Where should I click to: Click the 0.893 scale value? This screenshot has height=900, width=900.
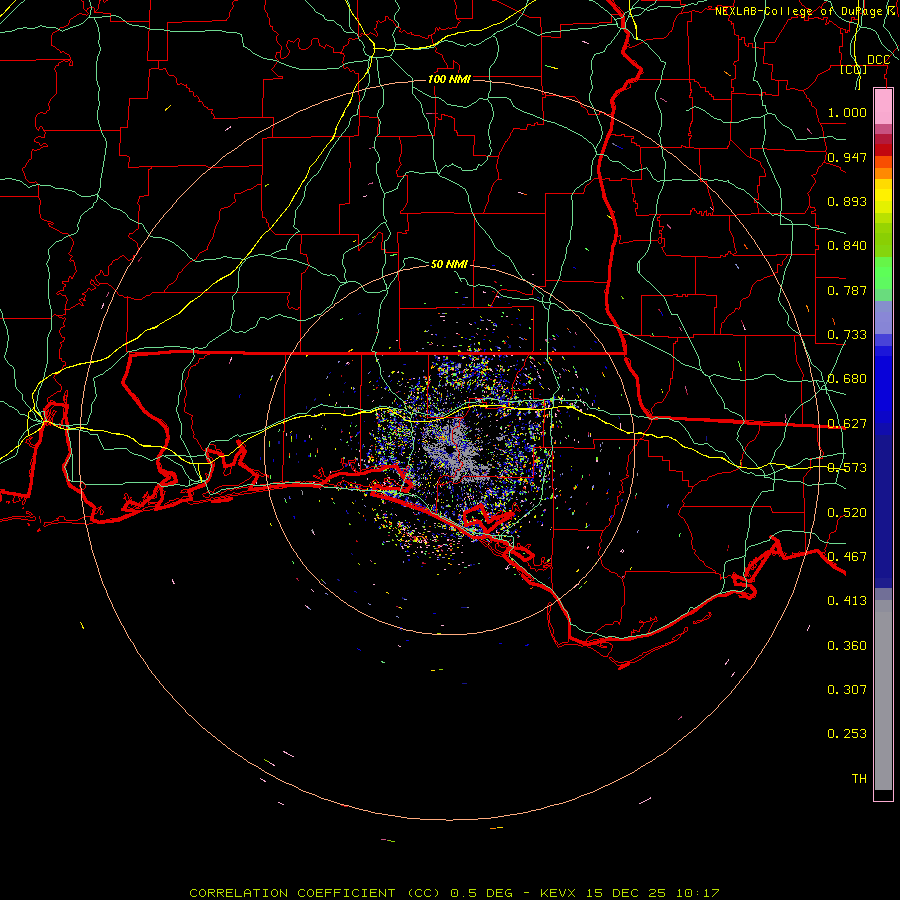847,201
